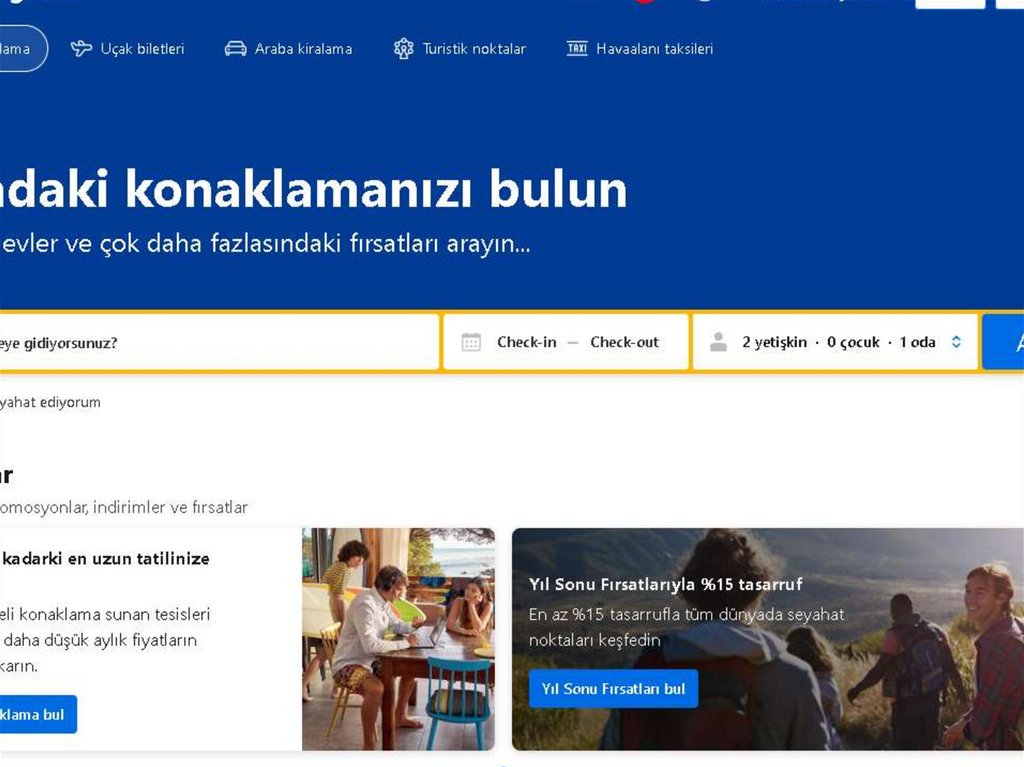Click the konaklama bul button in left card
This screenshot has height=767, width=1024.
[x=36, y=714]
